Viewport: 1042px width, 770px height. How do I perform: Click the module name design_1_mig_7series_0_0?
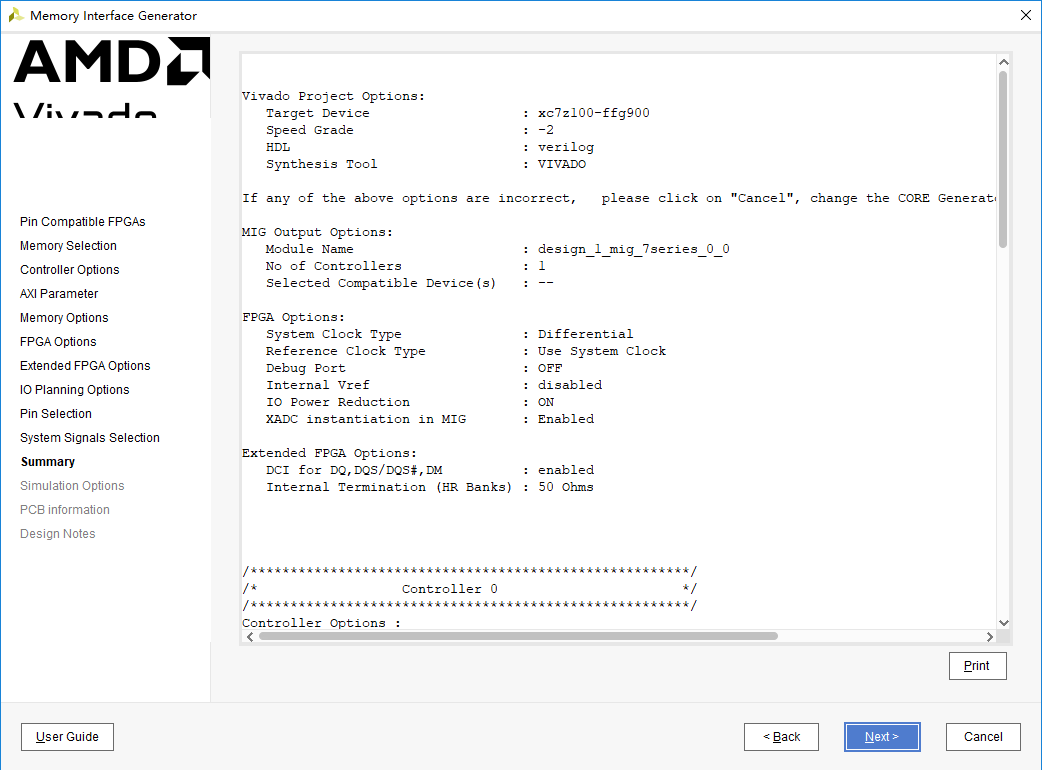[633, 249]
